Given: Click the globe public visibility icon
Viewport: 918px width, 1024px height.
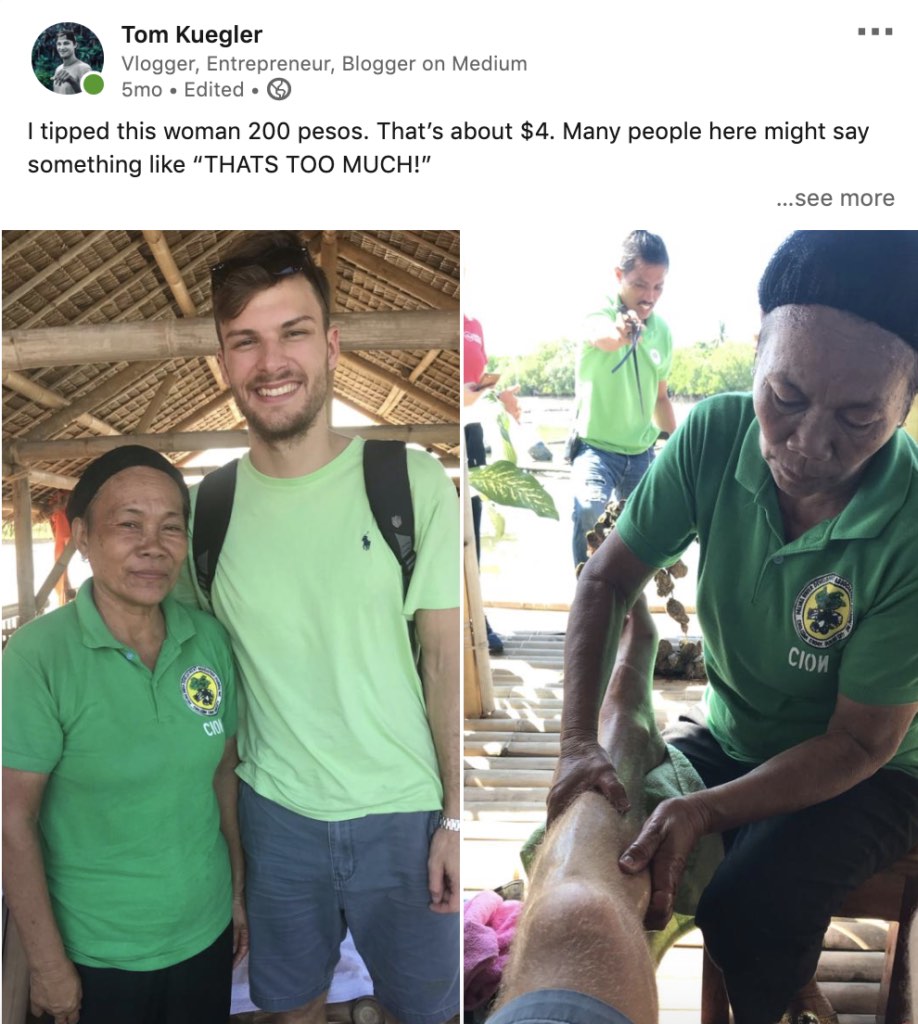Looking at the screenshot, I should pos(279,89).
